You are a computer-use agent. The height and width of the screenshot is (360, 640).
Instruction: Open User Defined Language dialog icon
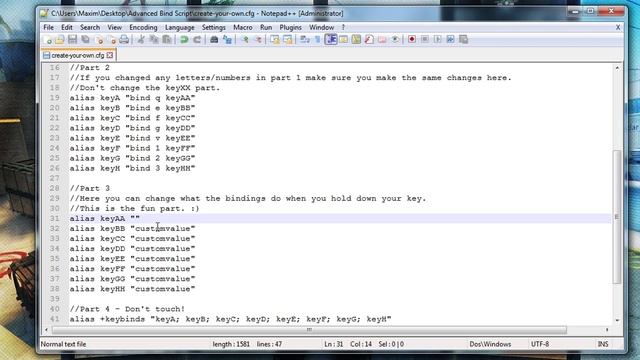pos(344,40)
